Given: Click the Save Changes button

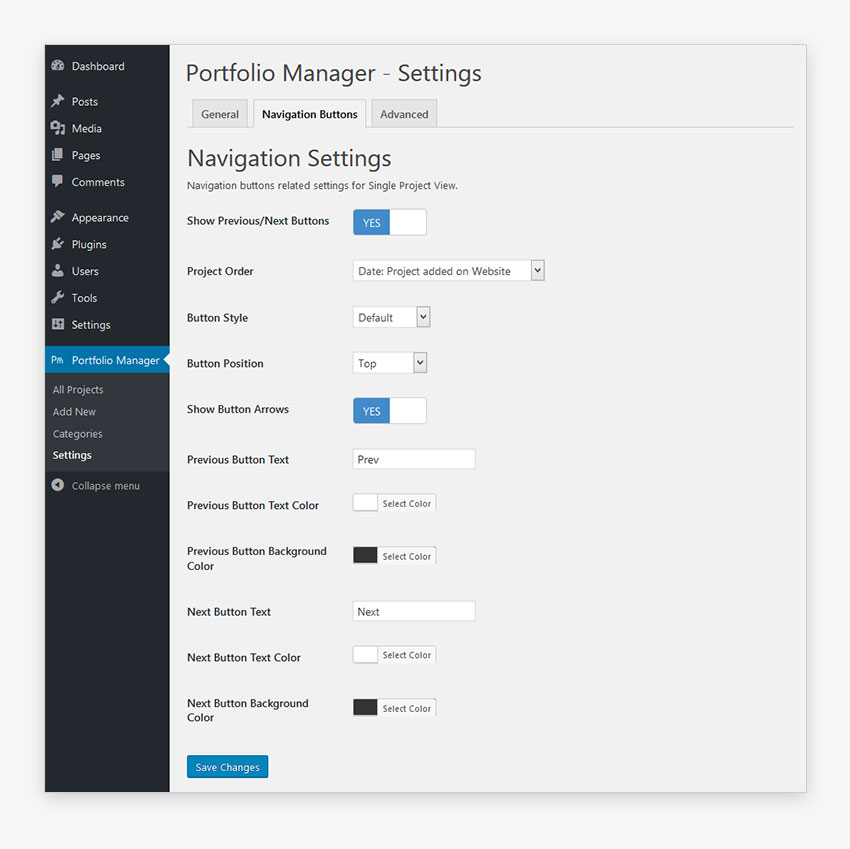Looking at the screenshot, I should point(227,767).
